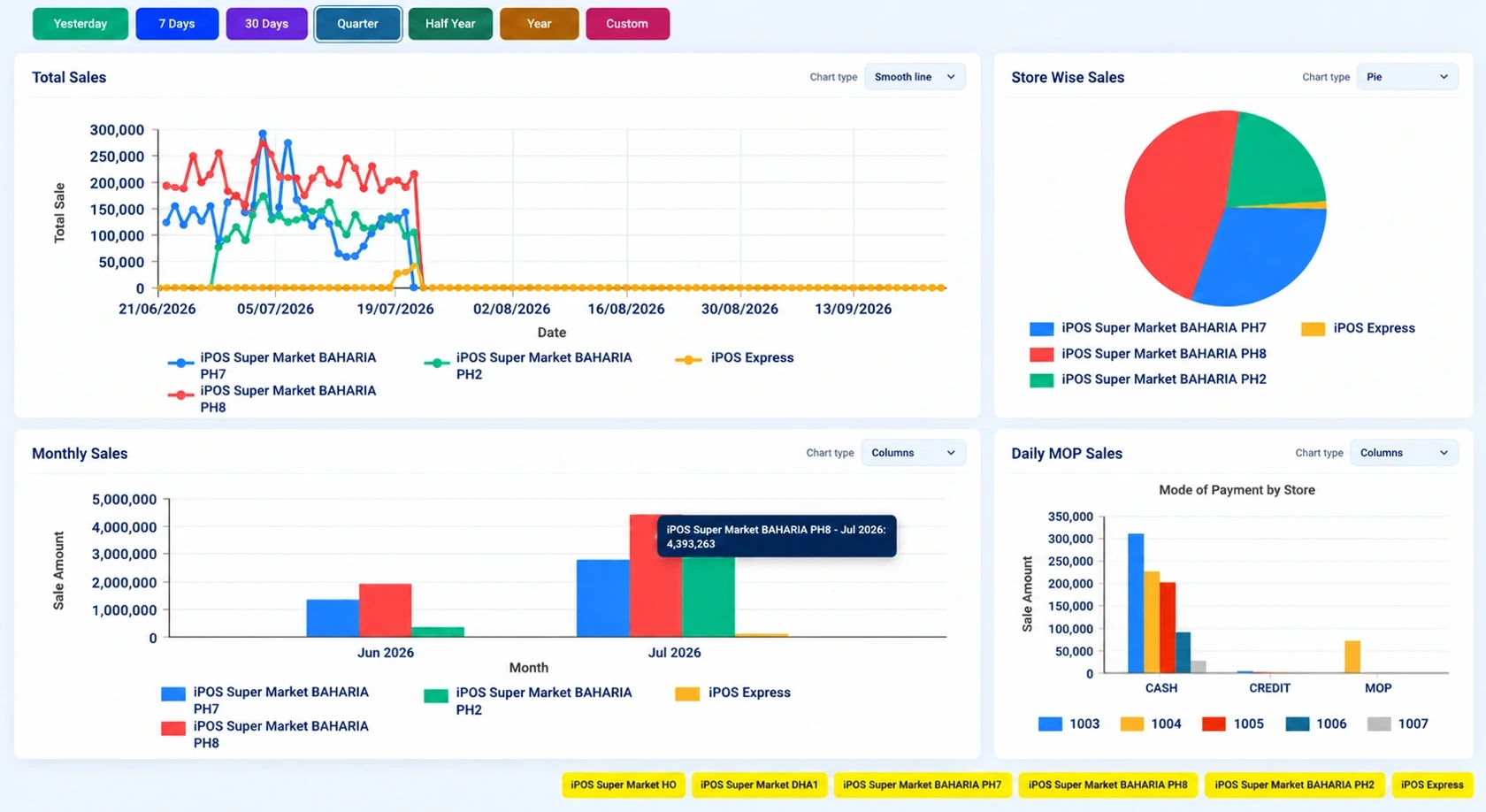Click the blue Jun 2026 column in Monthly Sales

pyautogui.click(x=333, y=617)
